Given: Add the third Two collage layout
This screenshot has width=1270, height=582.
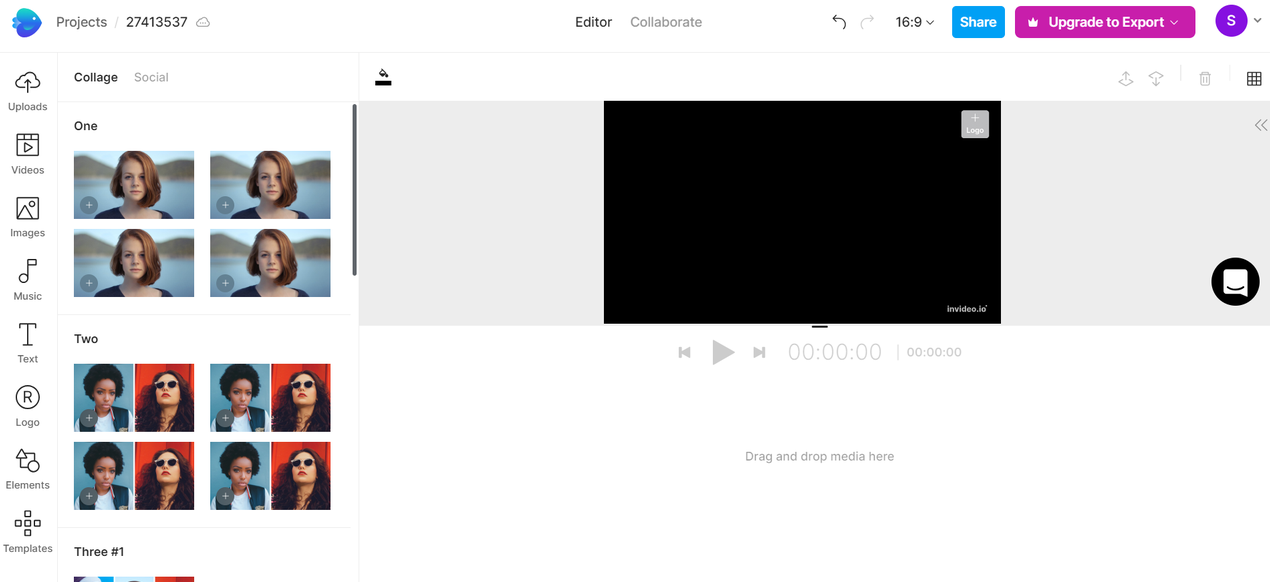Looking at the screenshot, I should [x=134, y=476].
